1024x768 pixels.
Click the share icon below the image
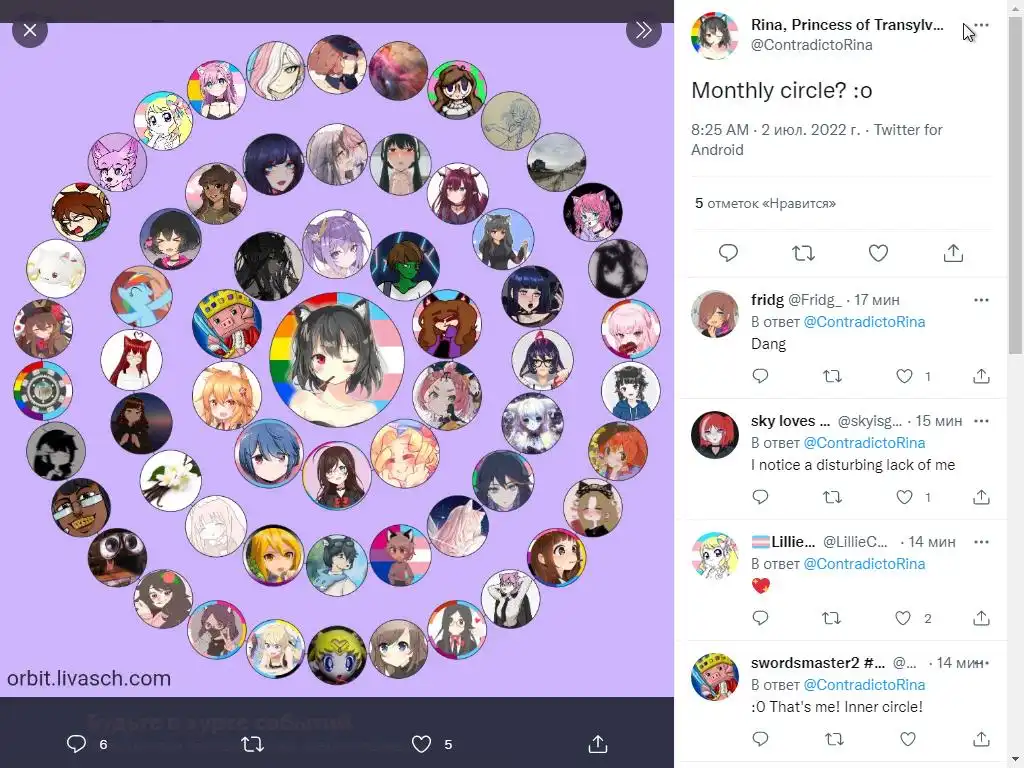pyautogui.click(x=598, y=744)
